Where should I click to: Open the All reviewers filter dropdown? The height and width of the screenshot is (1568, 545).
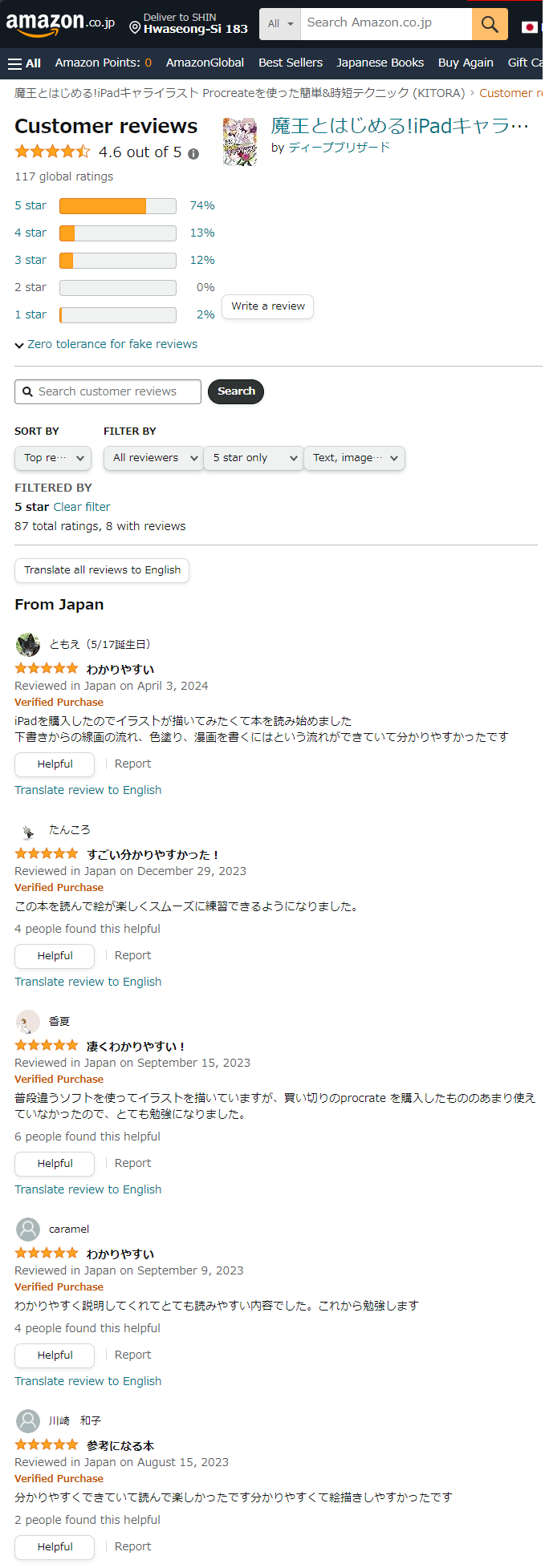click(x=153, y=458)
